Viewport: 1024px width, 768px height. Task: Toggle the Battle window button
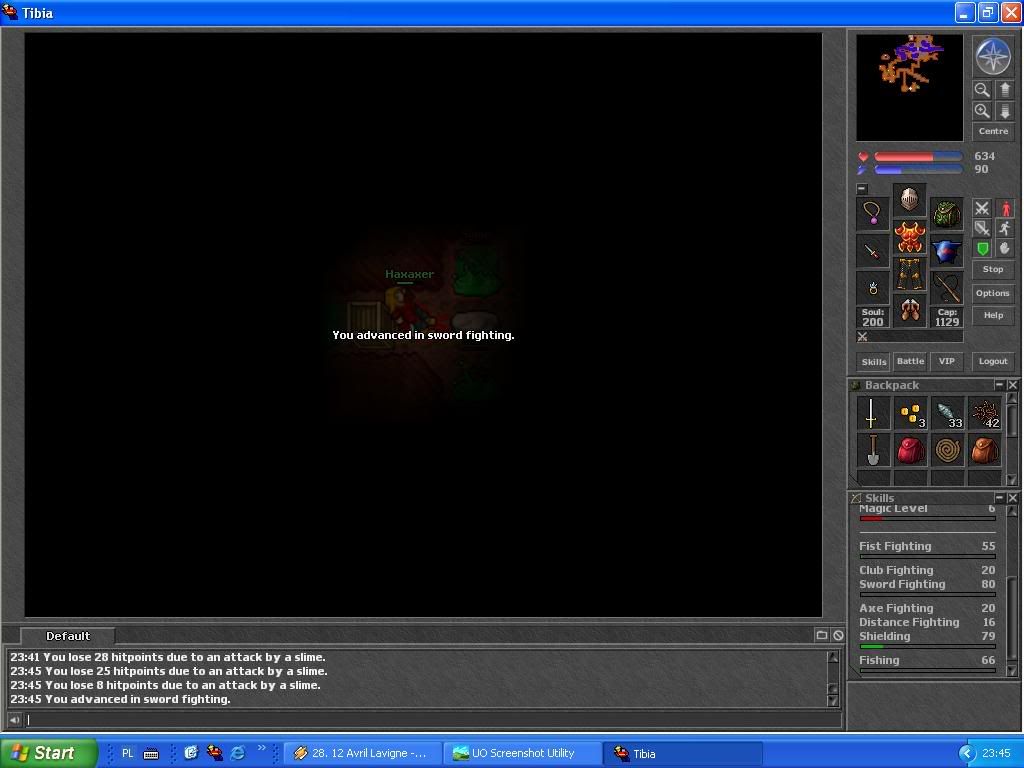tap(910, 361)
